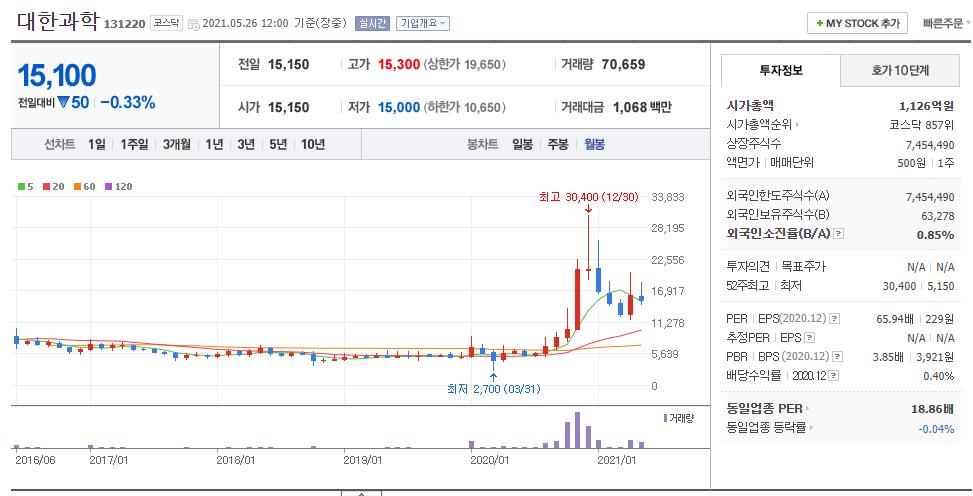
Task: Click the 외국인소진율 value 0.85%
Action: (935, 235)
